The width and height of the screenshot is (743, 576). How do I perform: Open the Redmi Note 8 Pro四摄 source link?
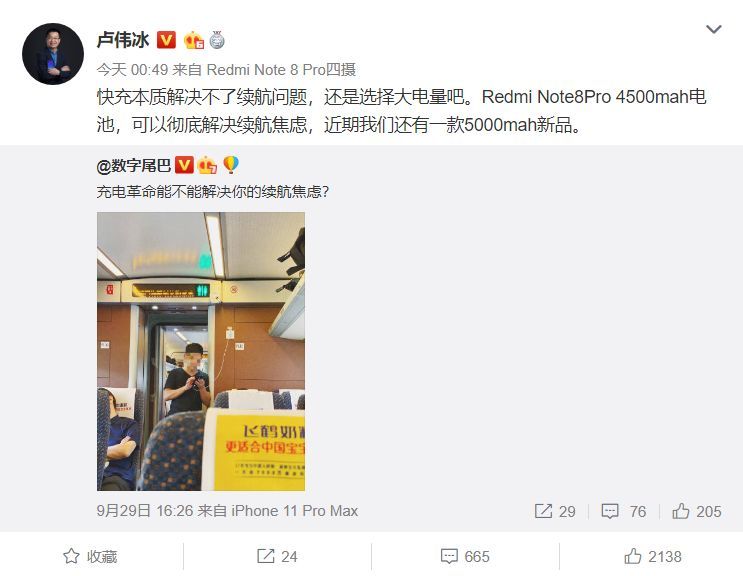(x=281, y=70)
